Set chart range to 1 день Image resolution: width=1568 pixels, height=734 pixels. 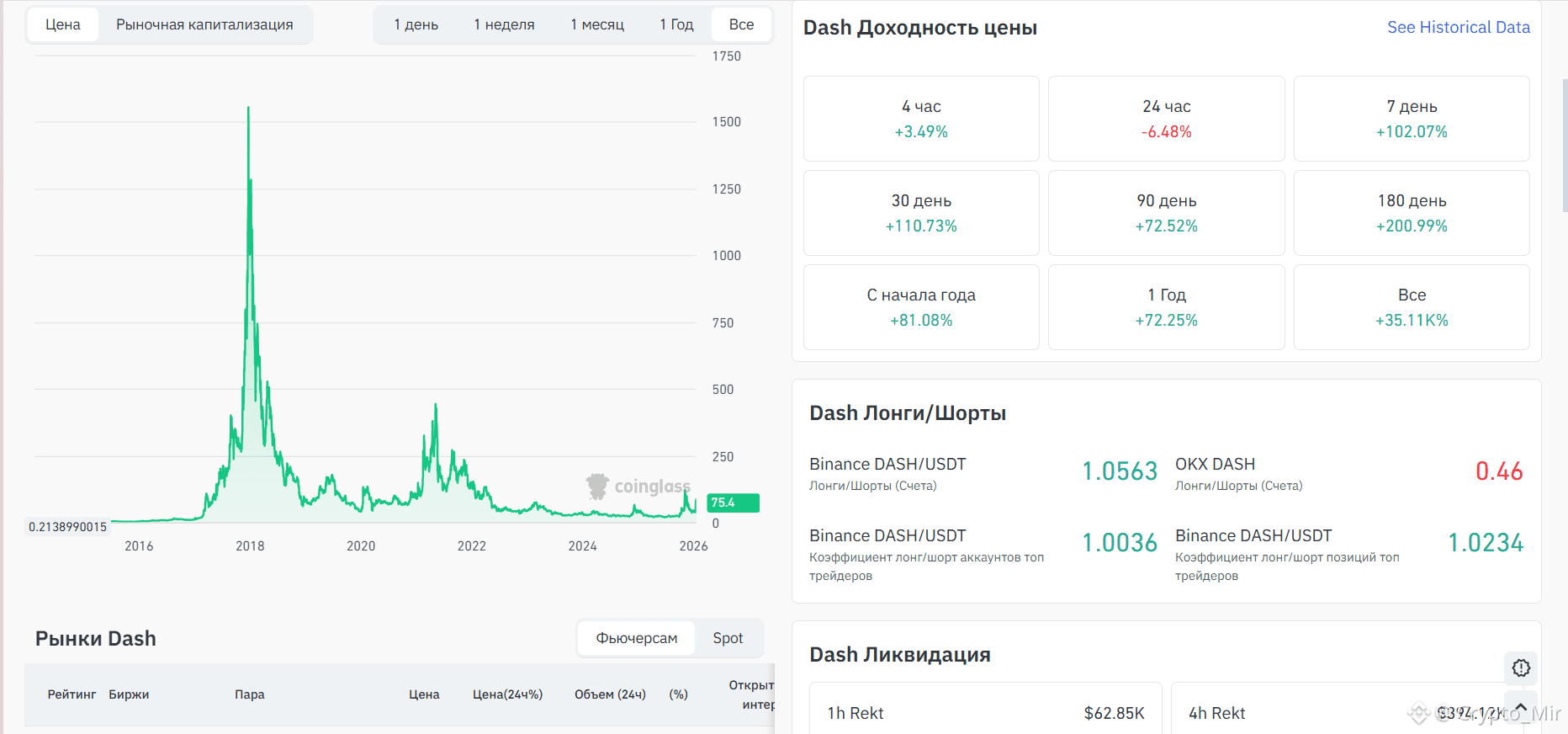pos(416,24)
